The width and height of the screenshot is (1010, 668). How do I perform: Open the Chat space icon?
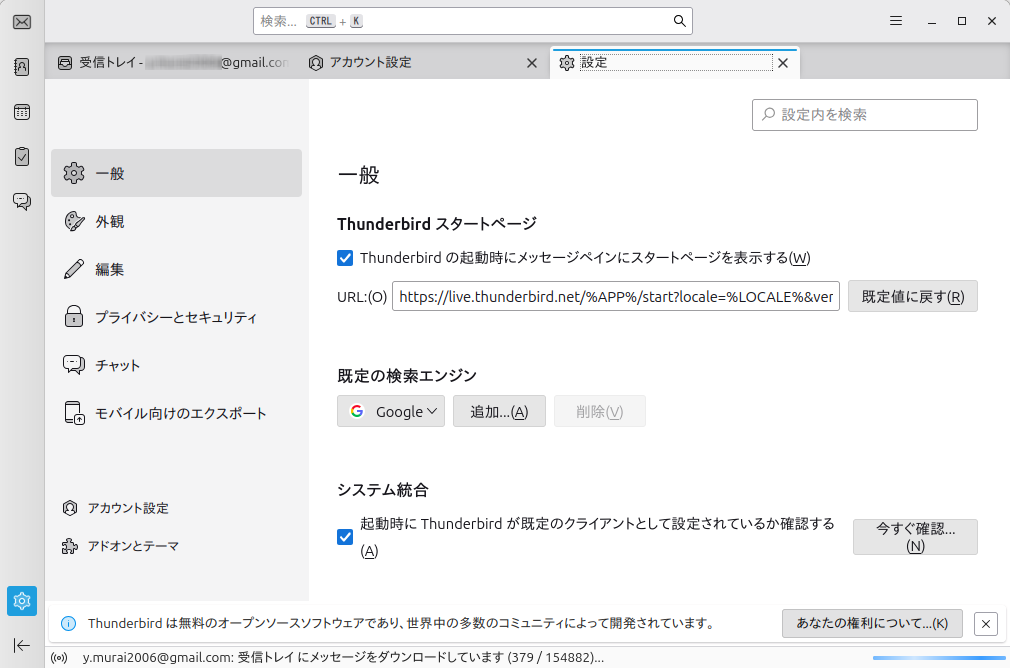point(21,201)
